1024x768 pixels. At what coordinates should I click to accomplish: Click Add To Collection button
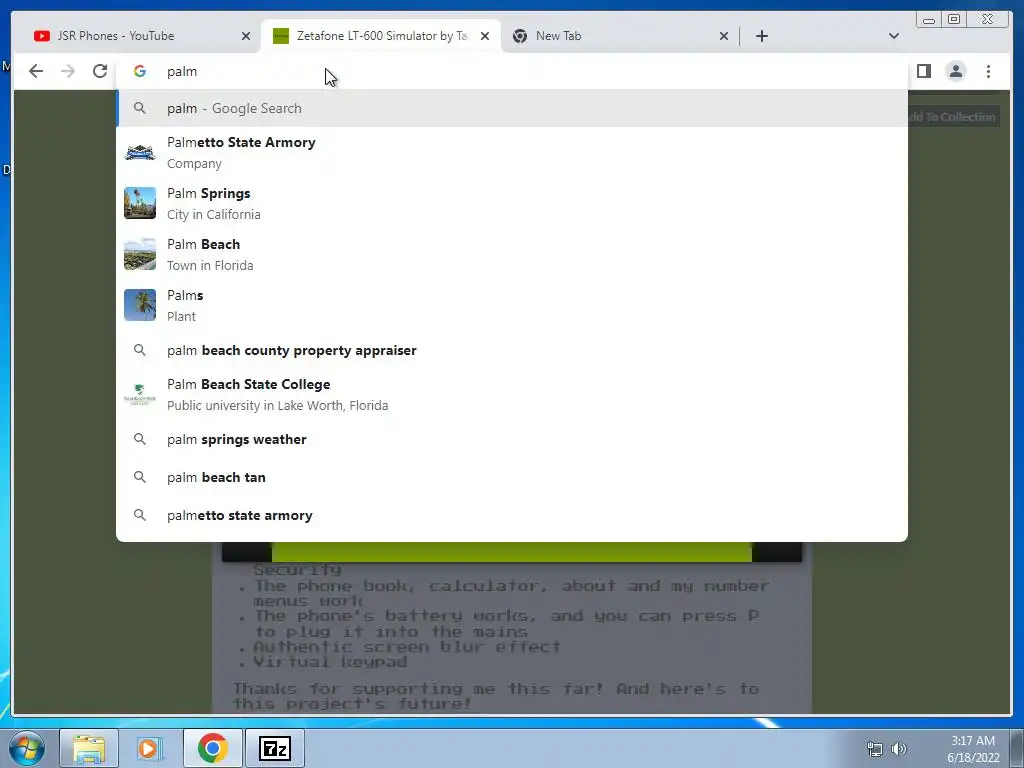click(953, 117)
